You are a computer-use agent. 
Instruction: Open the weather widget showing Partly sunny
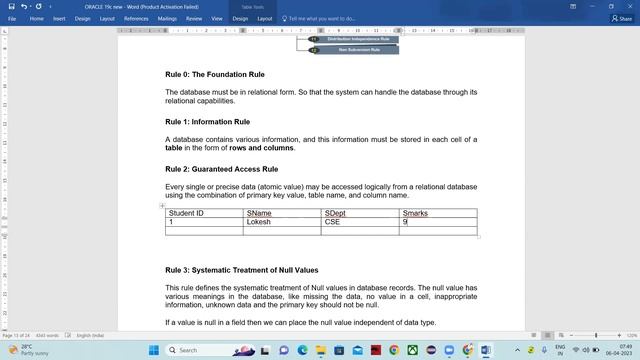click(29, 350)
